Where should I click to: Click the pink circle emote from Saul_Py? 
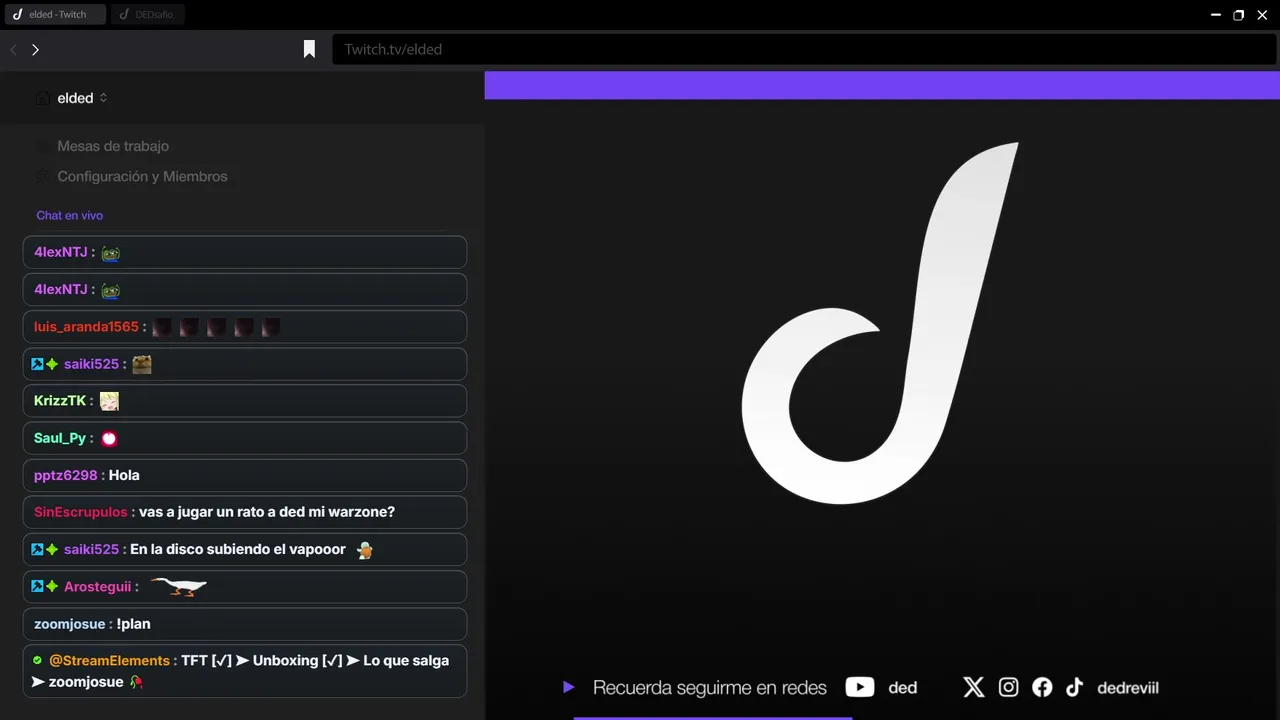109,438
